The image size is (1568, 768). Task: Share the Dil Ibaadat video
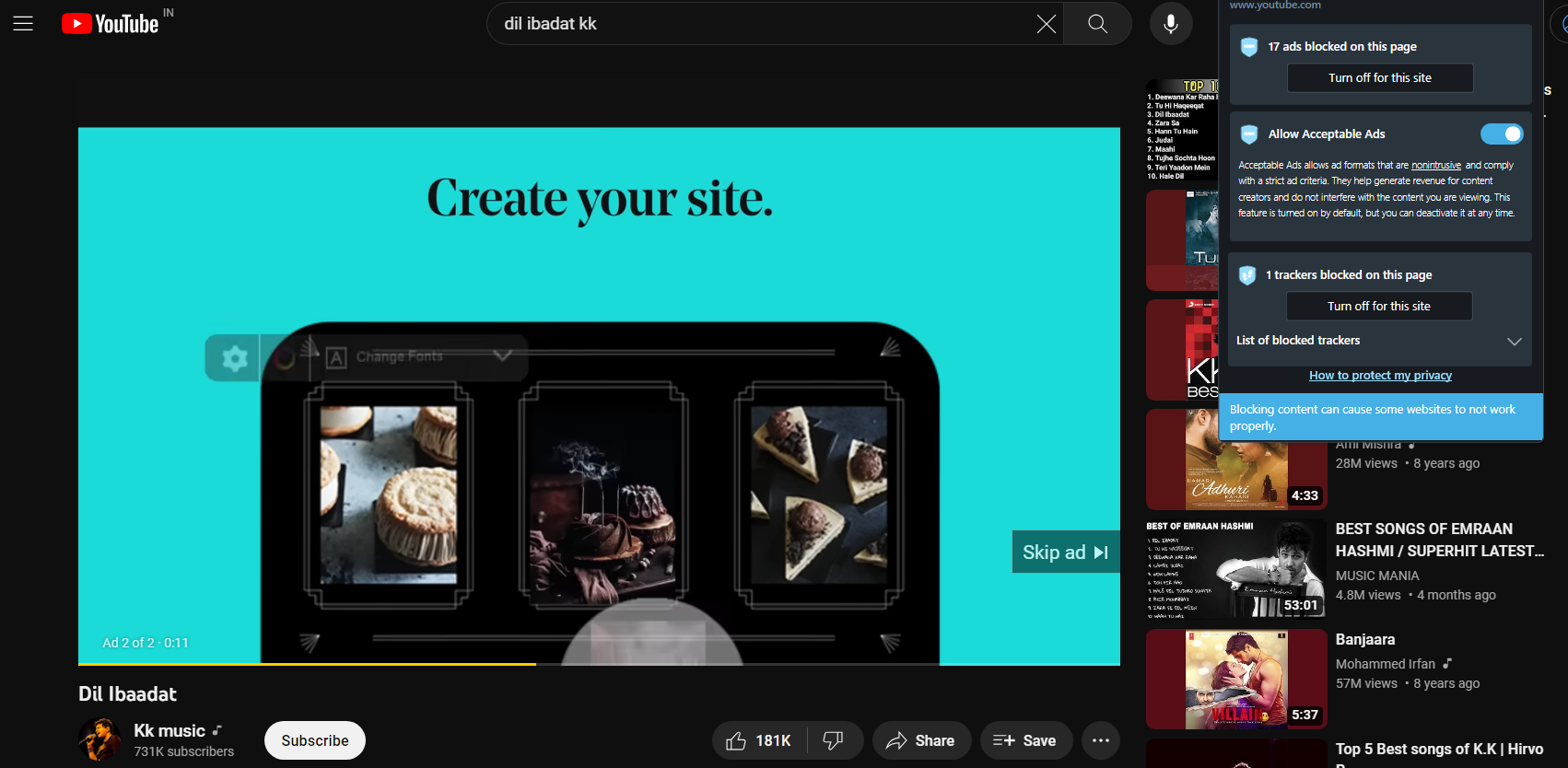click(x=921, y=740)
